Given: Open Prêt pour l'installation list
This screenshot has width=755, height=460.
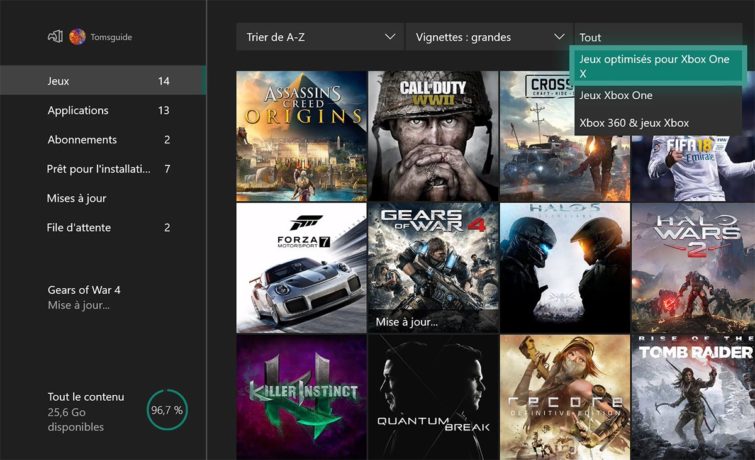Looking at the screenshot, I should pos(103,169).
